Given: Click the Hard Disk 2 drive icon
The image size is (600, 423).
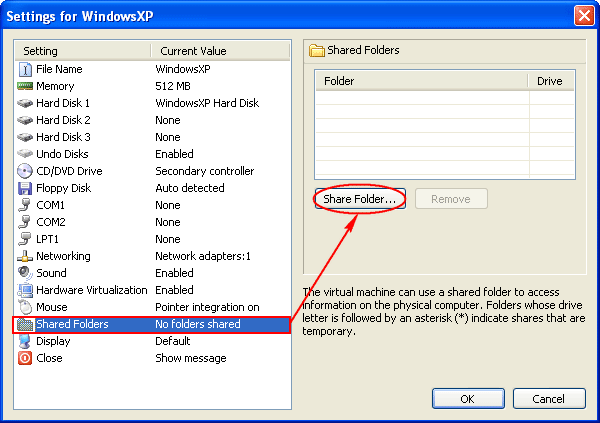Looking at the screenshot, I should pyautogui.click(x=25, y=120).
